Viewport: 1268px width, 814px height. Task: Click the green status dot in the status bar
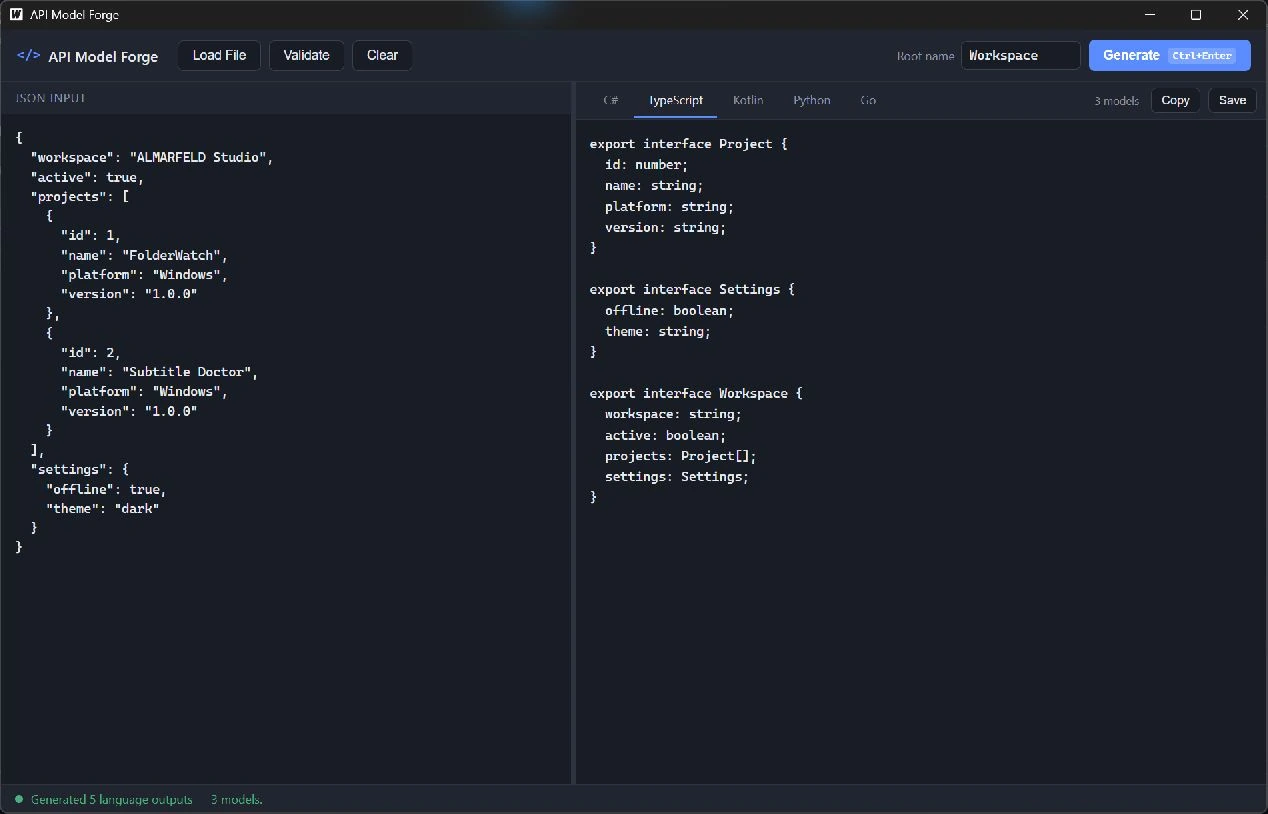[18, 799]
